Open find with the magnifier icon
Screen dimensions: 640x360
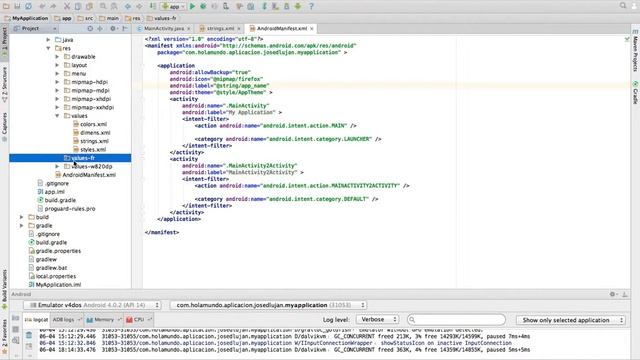pos(103,6)
